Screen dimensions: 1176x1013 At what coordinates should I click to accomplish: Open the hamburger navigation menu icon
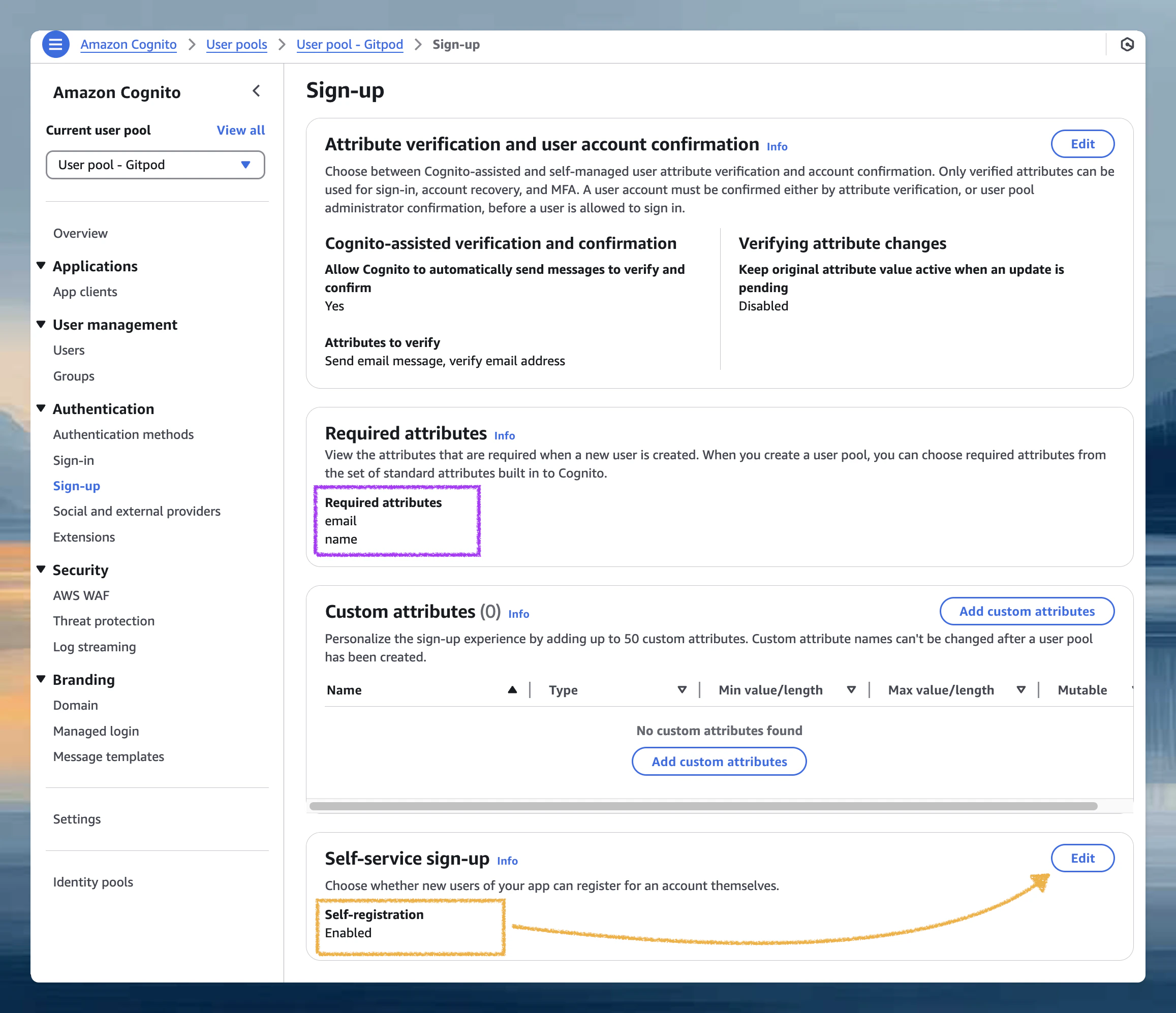(55, 44)
